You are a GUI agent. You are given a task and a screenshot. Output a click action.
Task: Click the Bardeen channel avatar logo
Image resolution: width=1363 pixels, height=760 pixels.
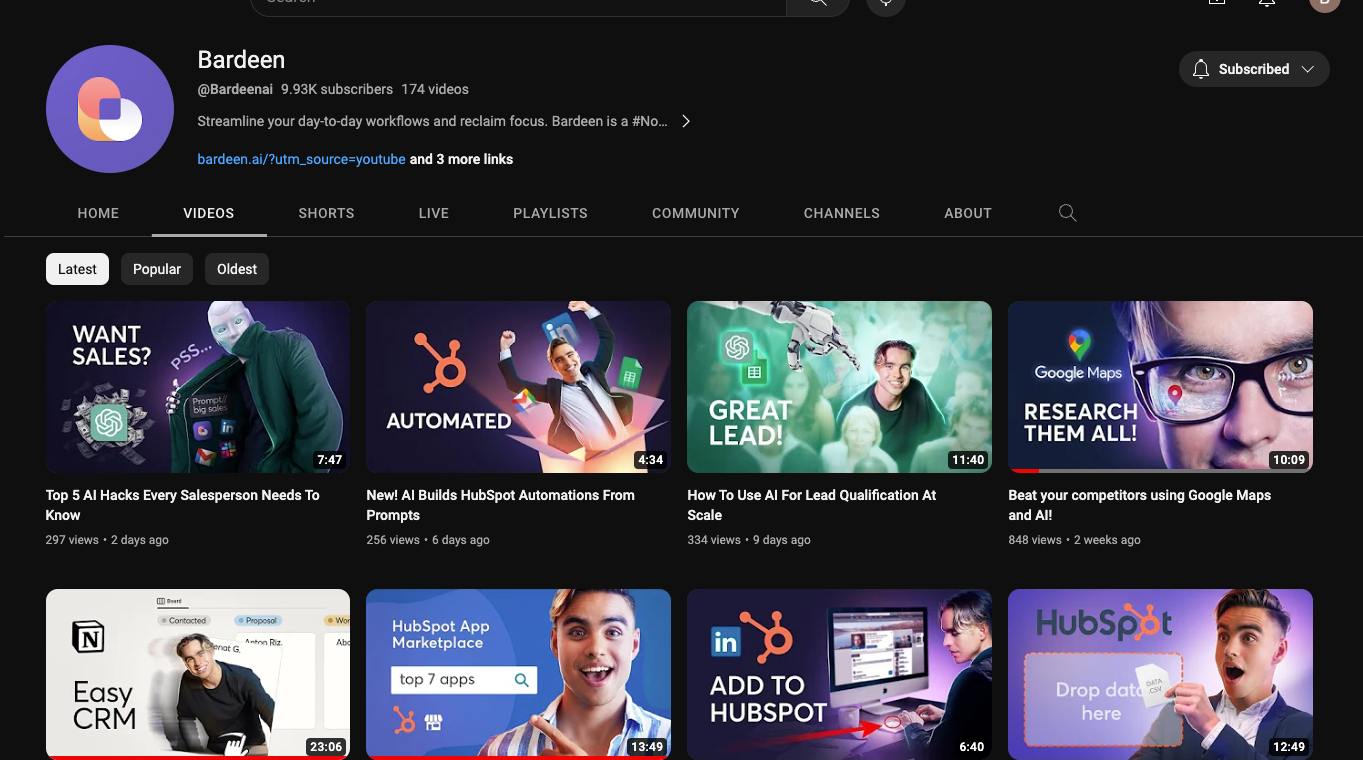click(x=110, y=109)
